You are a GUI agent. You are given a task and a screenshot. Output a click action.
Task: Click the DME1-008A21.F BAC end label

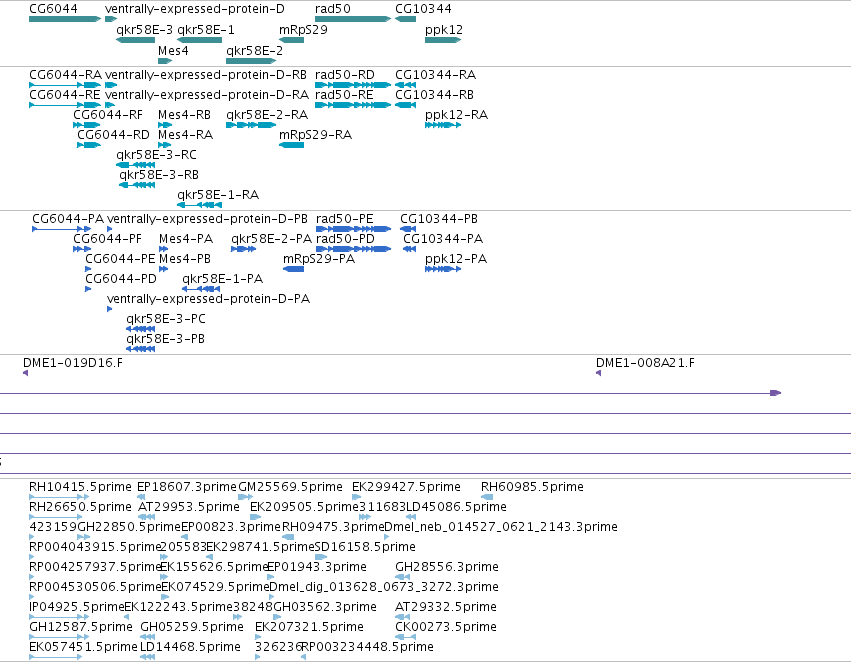(645, 362)
